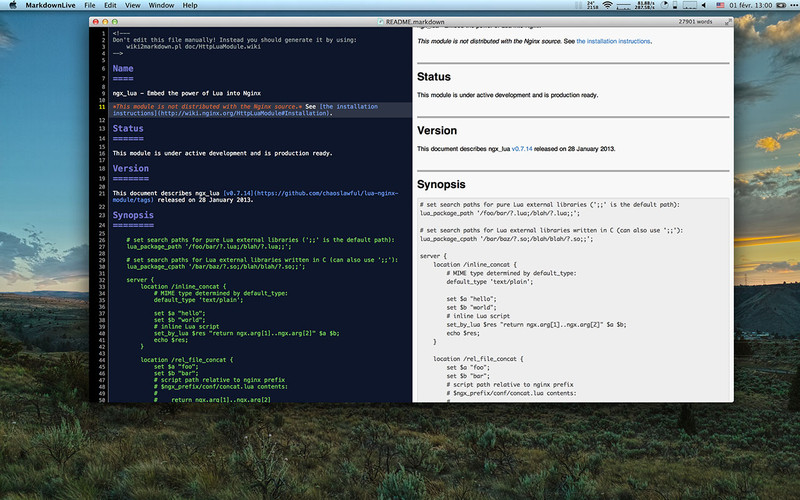Click the github.com/chaoslawful URL in editor
Screen dimensions: 800x500
[x=326, y=193]
